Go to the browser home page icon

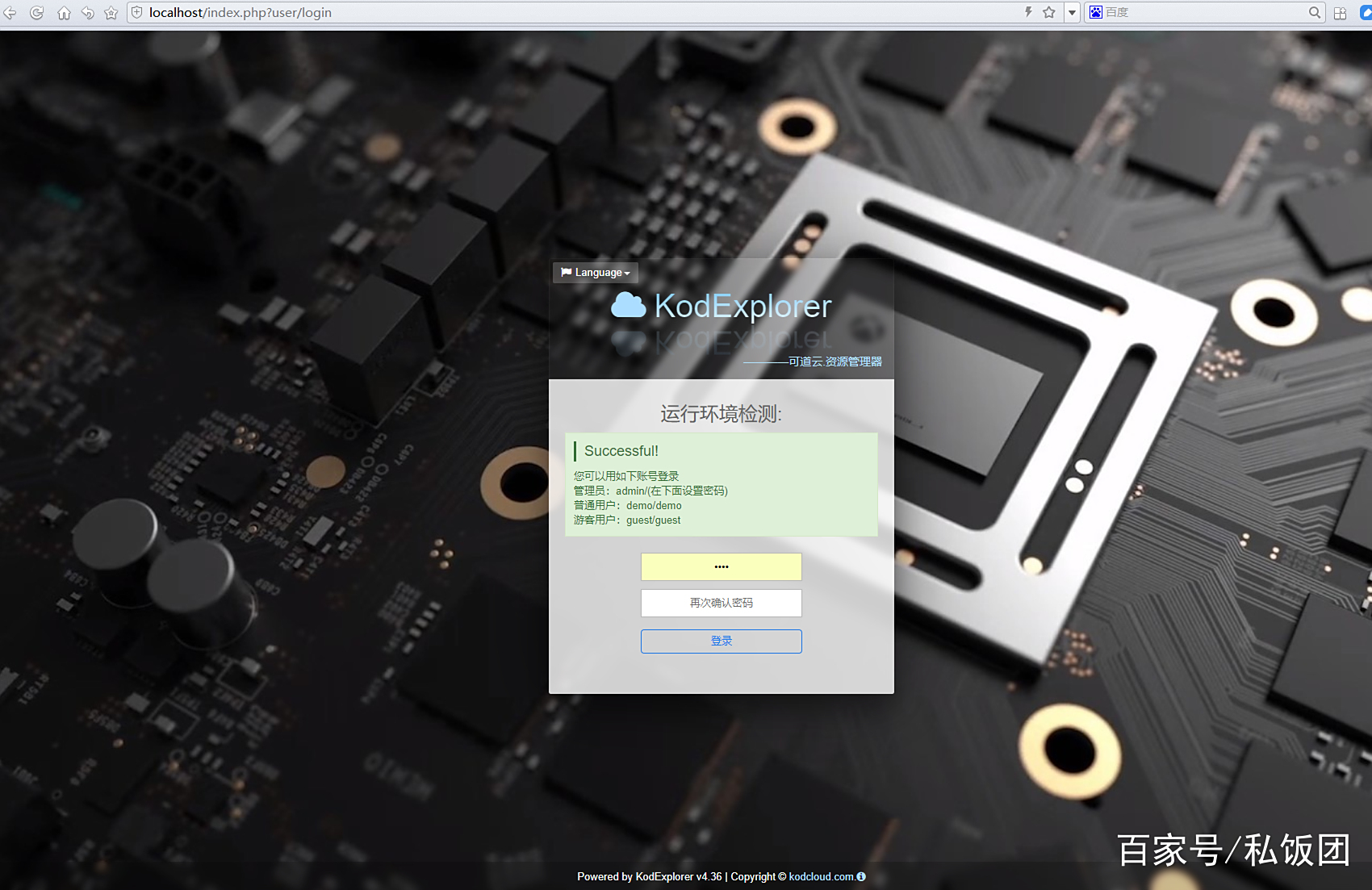64,13
